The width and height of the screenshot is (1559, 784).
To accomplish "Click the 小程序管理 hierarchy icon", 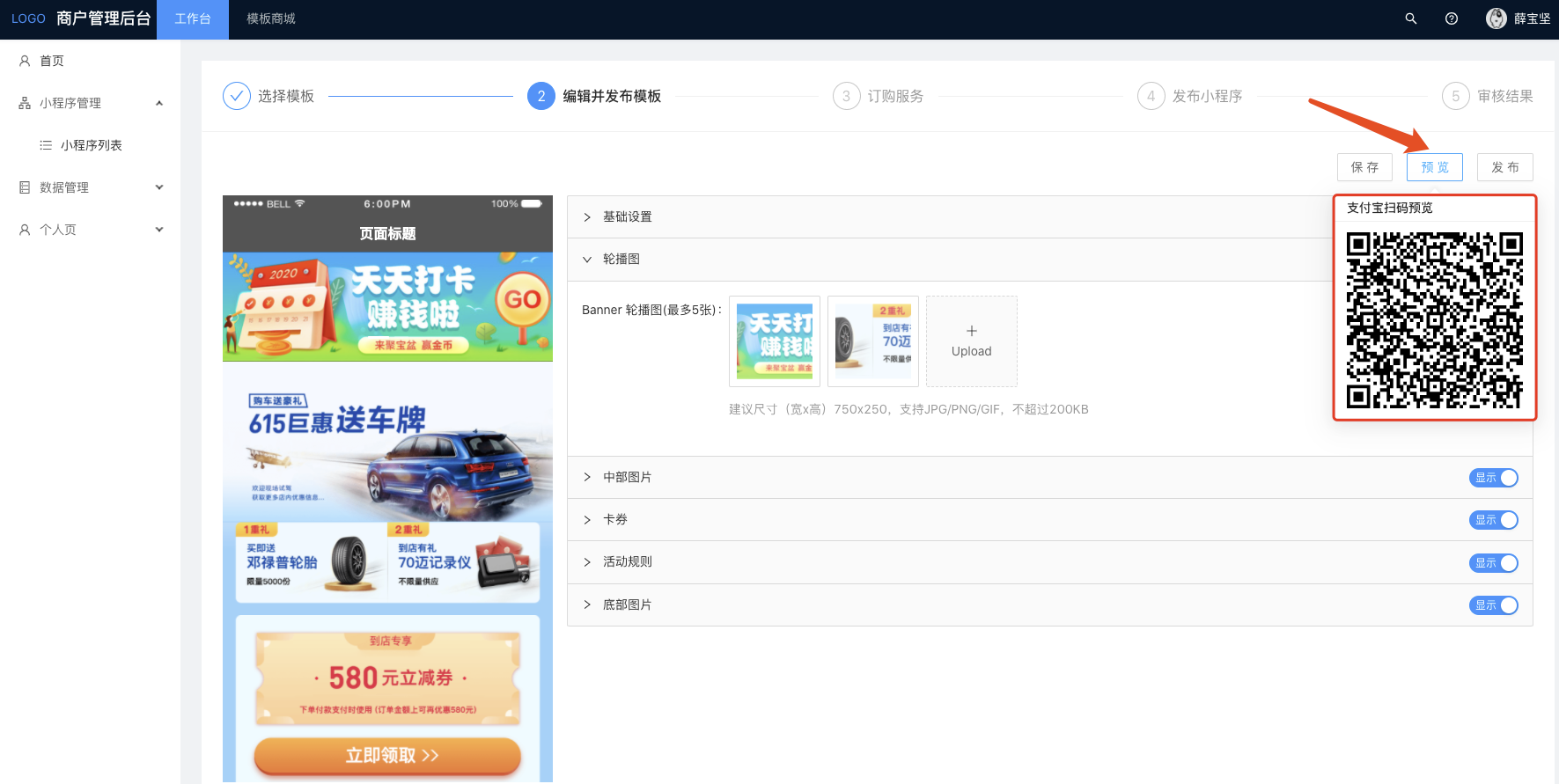I will (25, 103).
